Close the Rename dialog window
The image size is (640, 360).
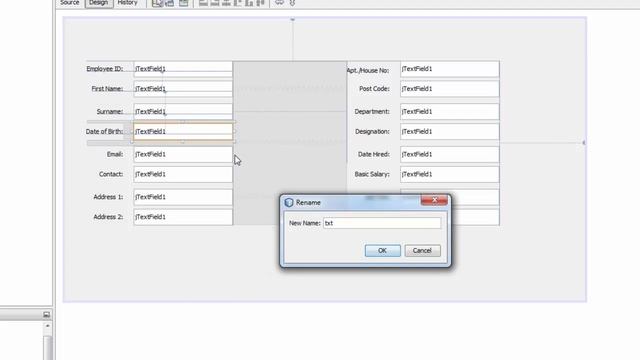[x=434, y=200]
